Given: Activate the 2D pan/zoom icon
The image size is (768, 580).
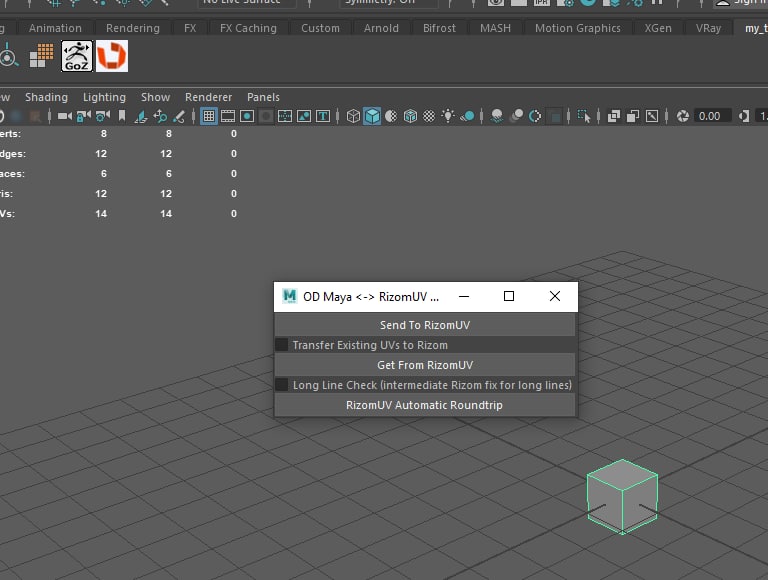Looking at the screenshot, I should [160, 116].
